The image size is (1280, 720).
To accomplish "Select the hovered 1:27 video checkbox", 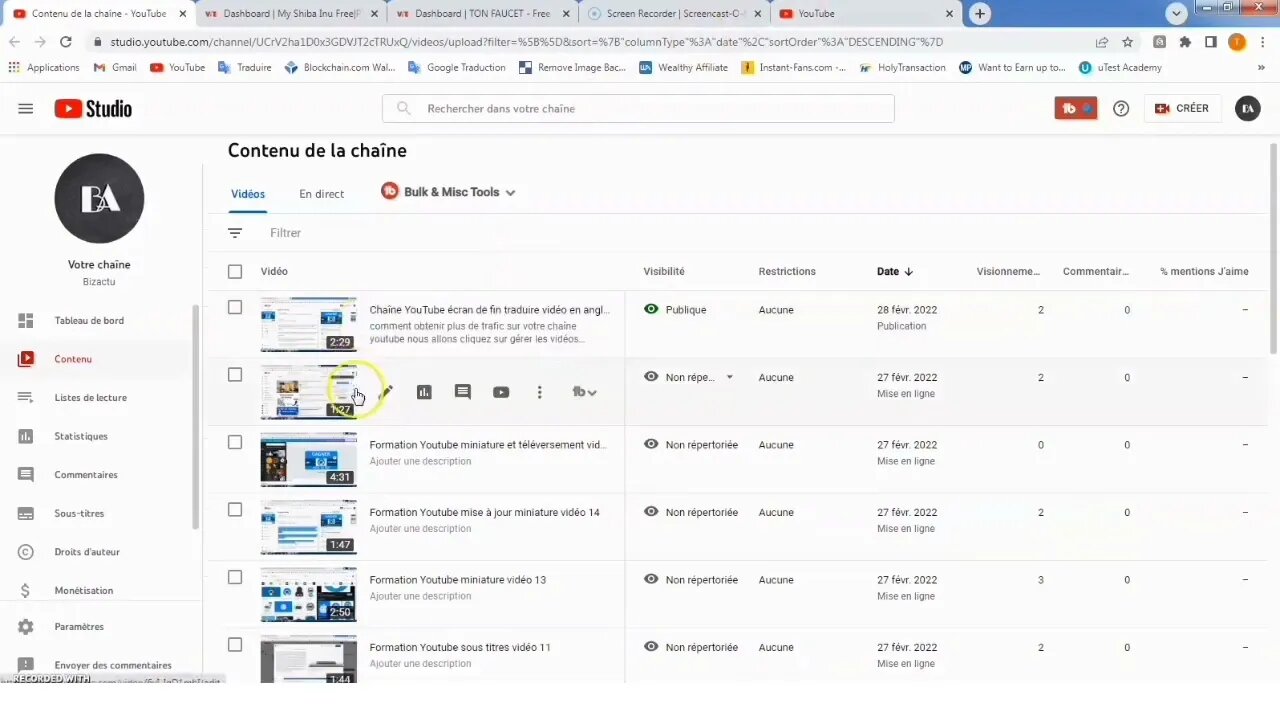I will tap(235, 375).
